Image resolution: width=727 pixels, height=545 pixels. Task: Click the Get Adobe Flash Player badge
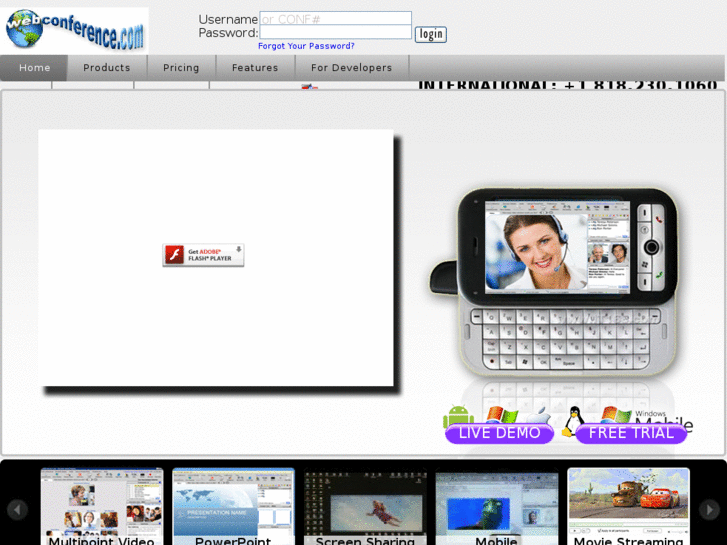pos(203,255)
